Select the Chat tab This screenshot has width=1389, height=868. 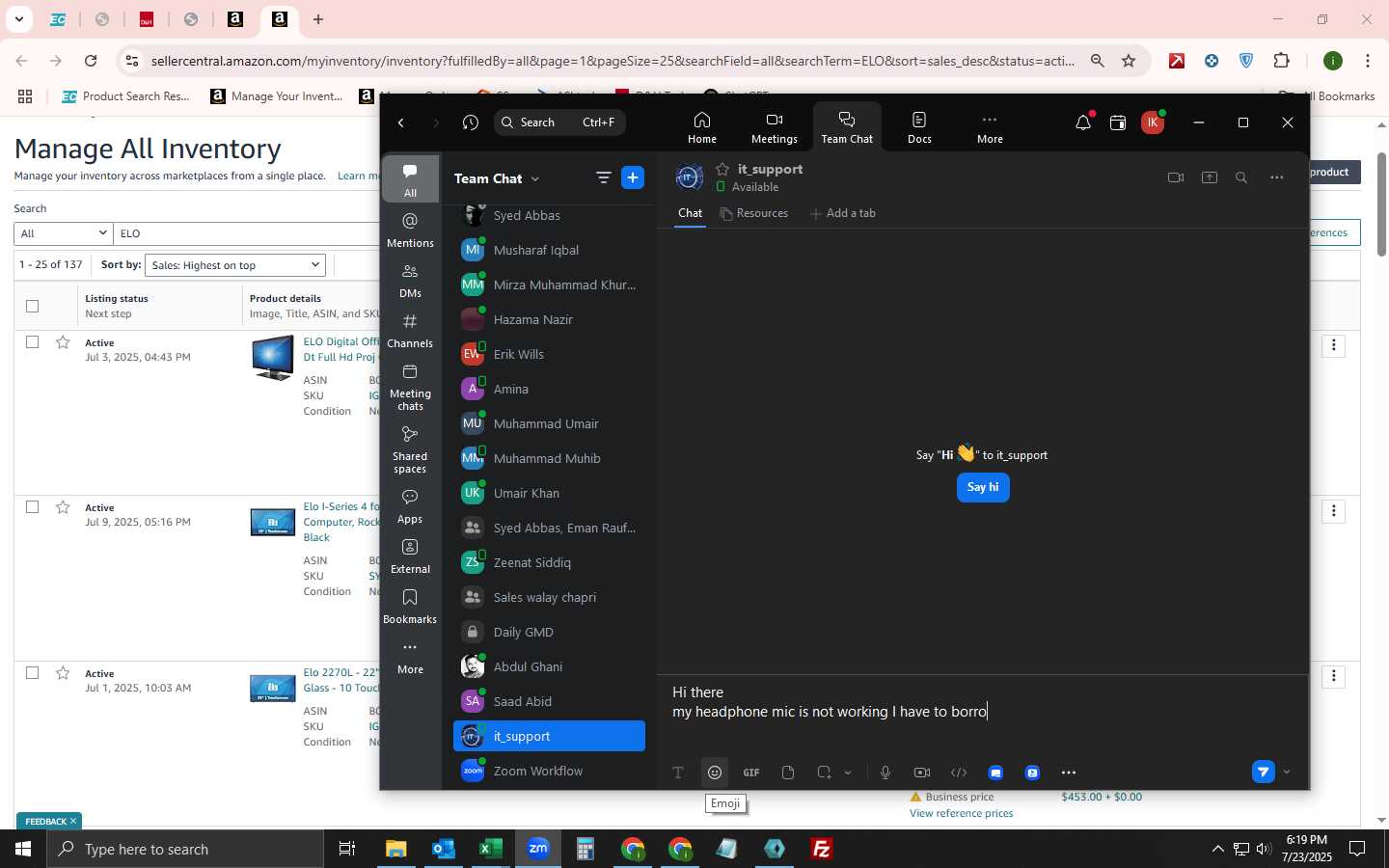point(691,213)
